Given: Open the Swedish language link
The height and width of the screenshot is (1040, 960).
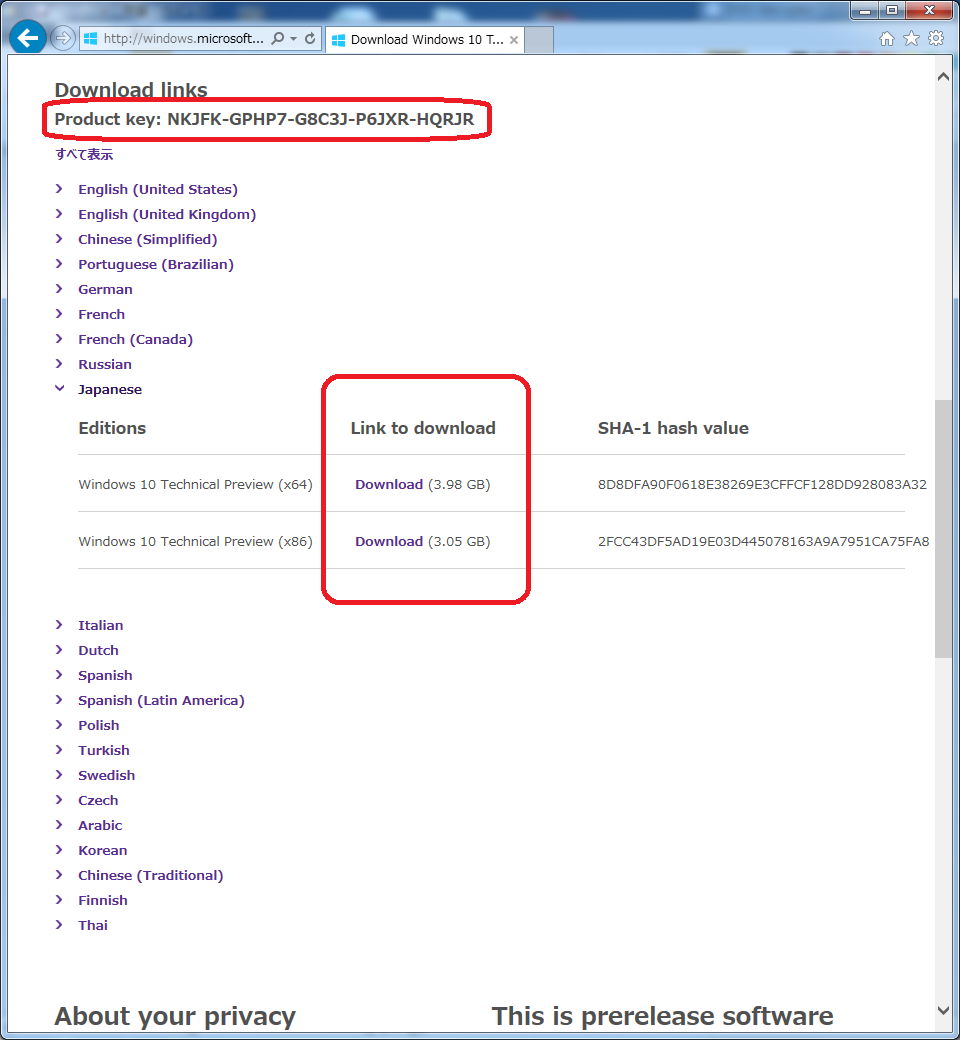Looking at the screenshot, I should 106,775.
